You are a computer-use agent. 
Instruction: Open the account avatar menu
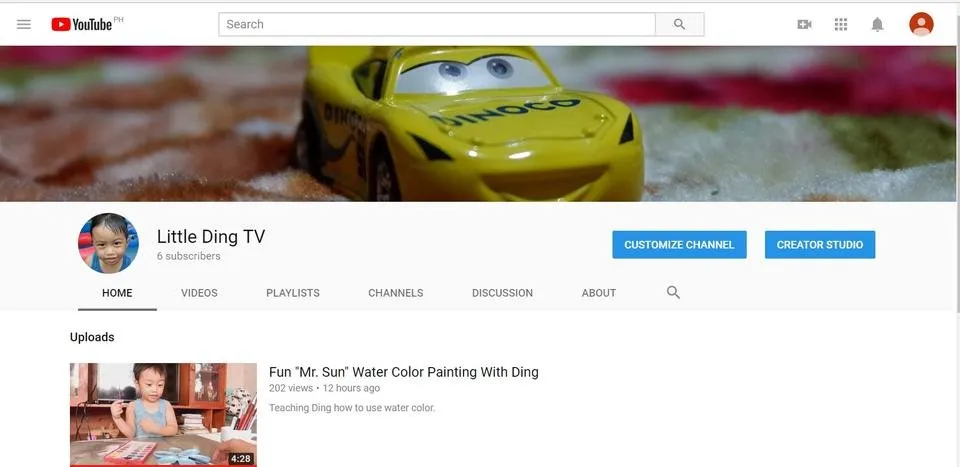coord(921,24)
